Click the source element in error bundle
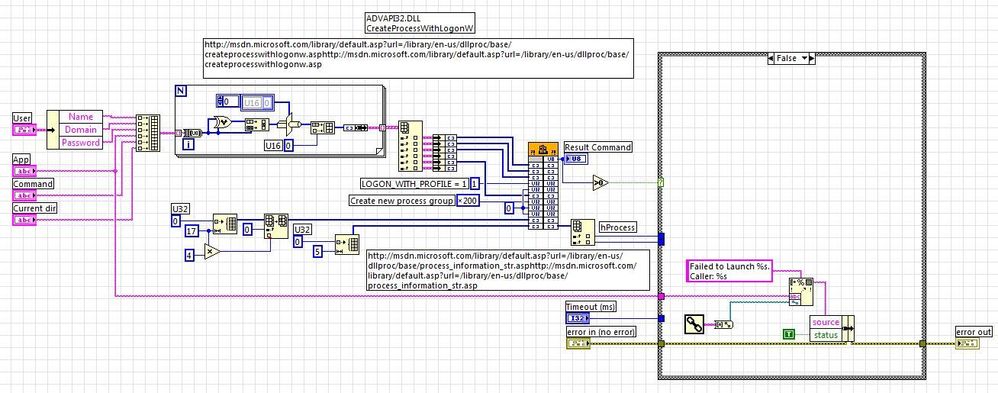The height and width of the screenshot is (393, 998). click(826, 322)
